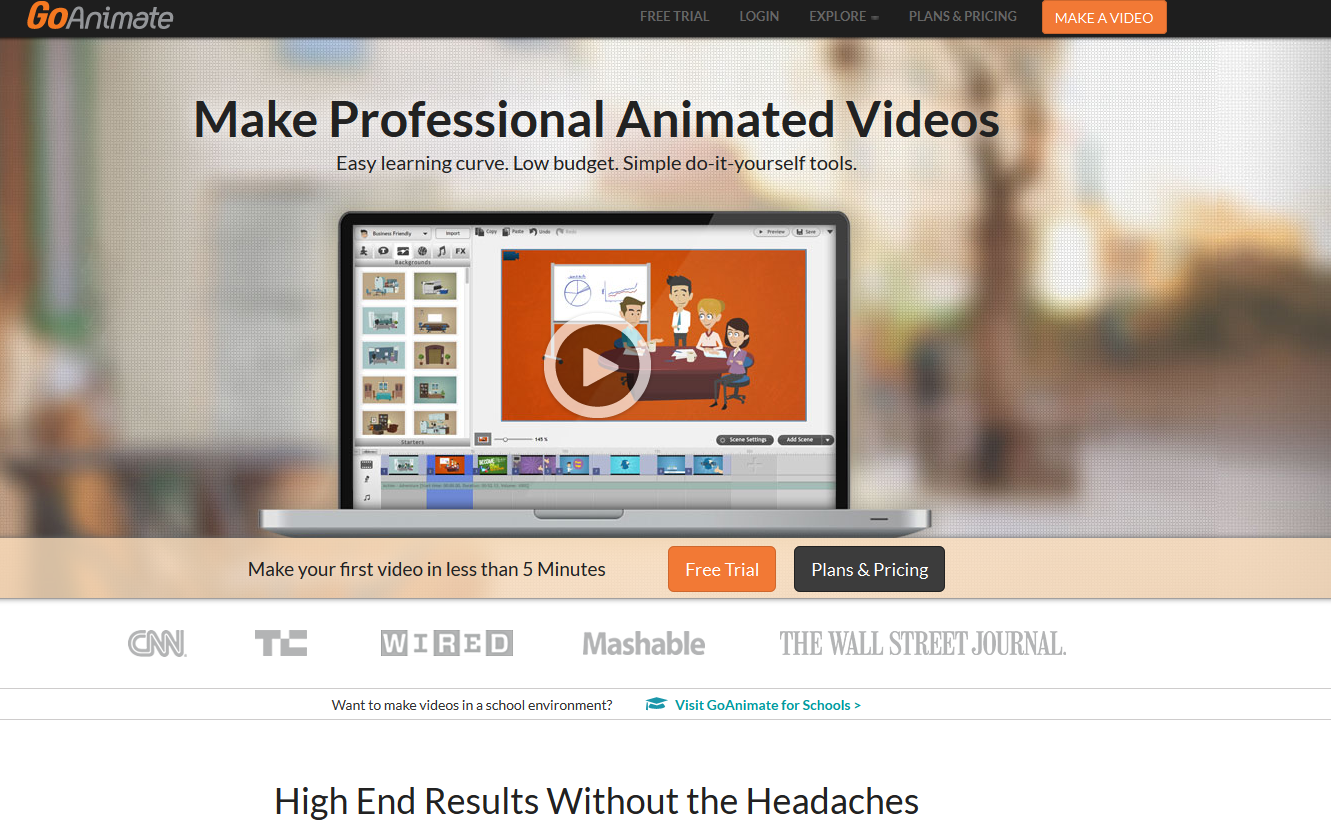Click the Starters section header
Image resolution: width=1331 pixels, height=839 pixels.
tap(412, 442)
